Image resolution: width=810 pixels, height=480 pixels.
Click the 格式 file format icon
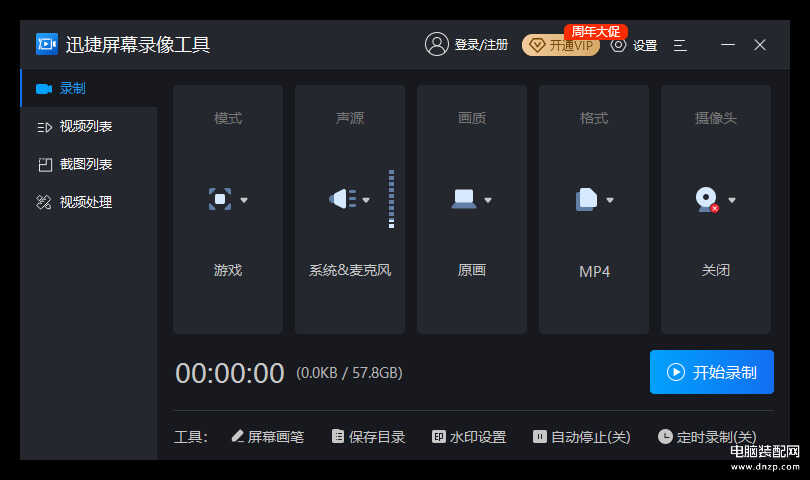tap(586, 199)
